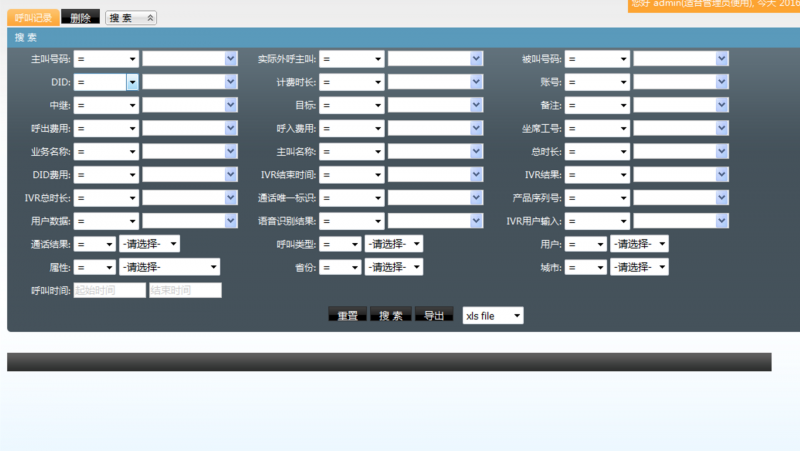The width and height of the screenshot is (800, 451).
Task: Switch to the 呼叫记录 tab
Action: click(33, 18)
